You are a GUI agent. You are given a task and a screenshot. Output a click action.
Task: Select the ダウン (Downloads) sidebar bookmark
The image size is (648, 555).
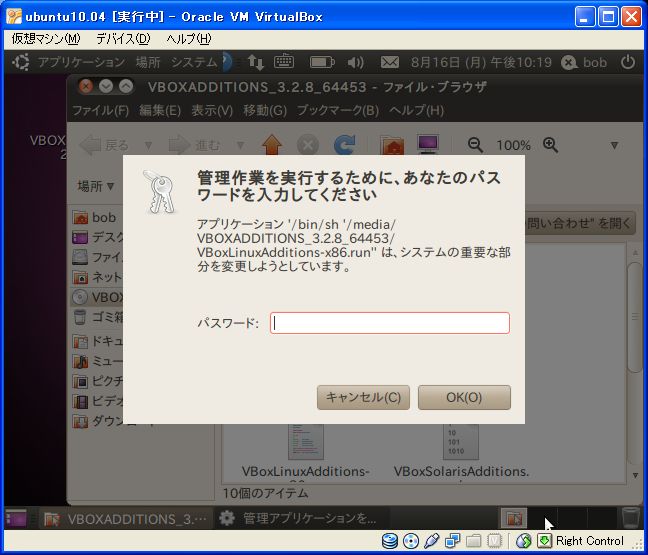(98, 421)
